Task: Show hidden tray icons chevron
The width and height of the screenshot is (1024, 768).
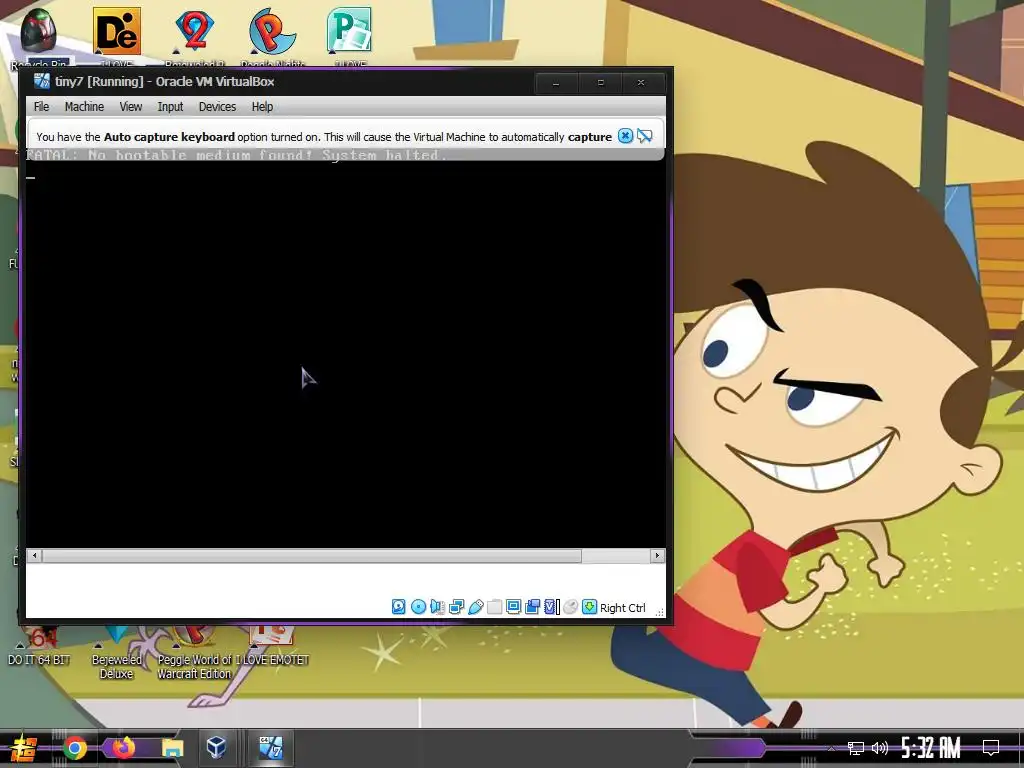Action: (x=831, y=748)
